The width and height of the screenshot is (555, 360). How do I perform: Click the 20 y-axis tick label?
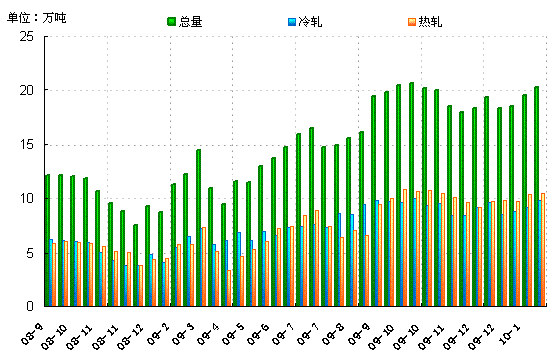(26, 91)
